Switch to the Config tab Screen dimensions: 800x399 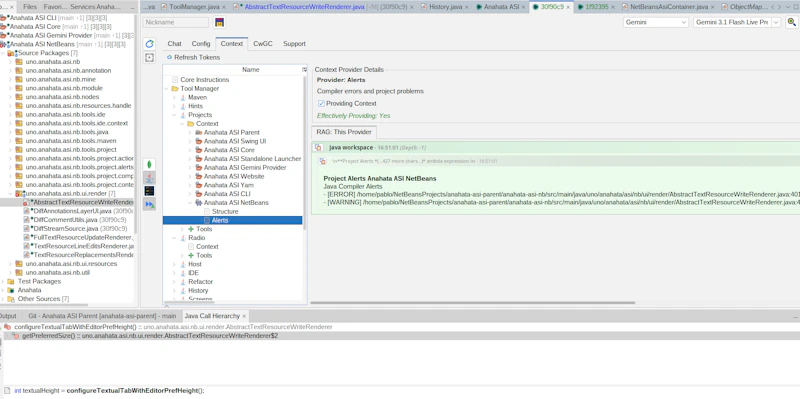pyautogui.click(x=201, y=44)
